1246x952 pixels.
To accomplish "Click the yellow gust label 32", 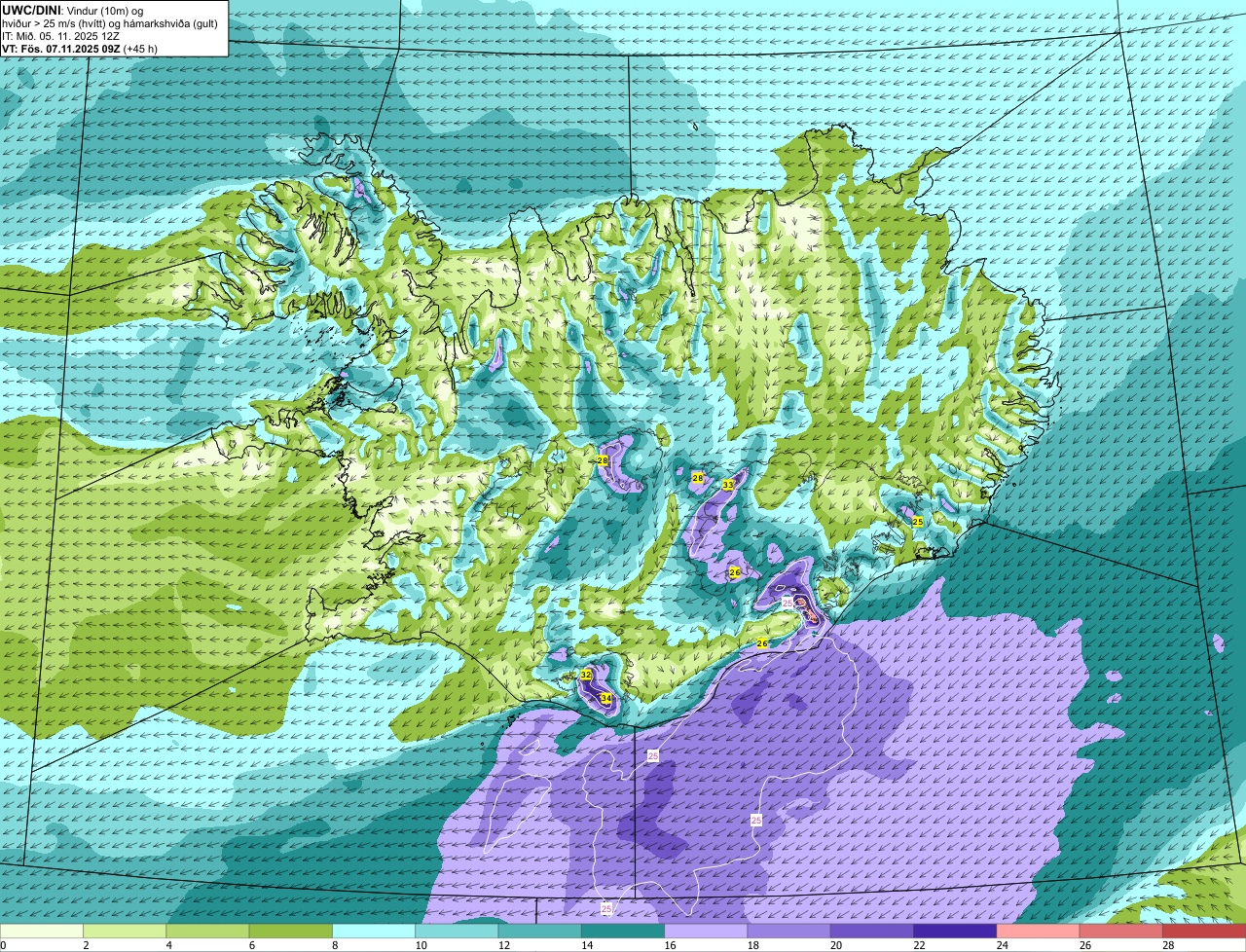I will 586,675.
